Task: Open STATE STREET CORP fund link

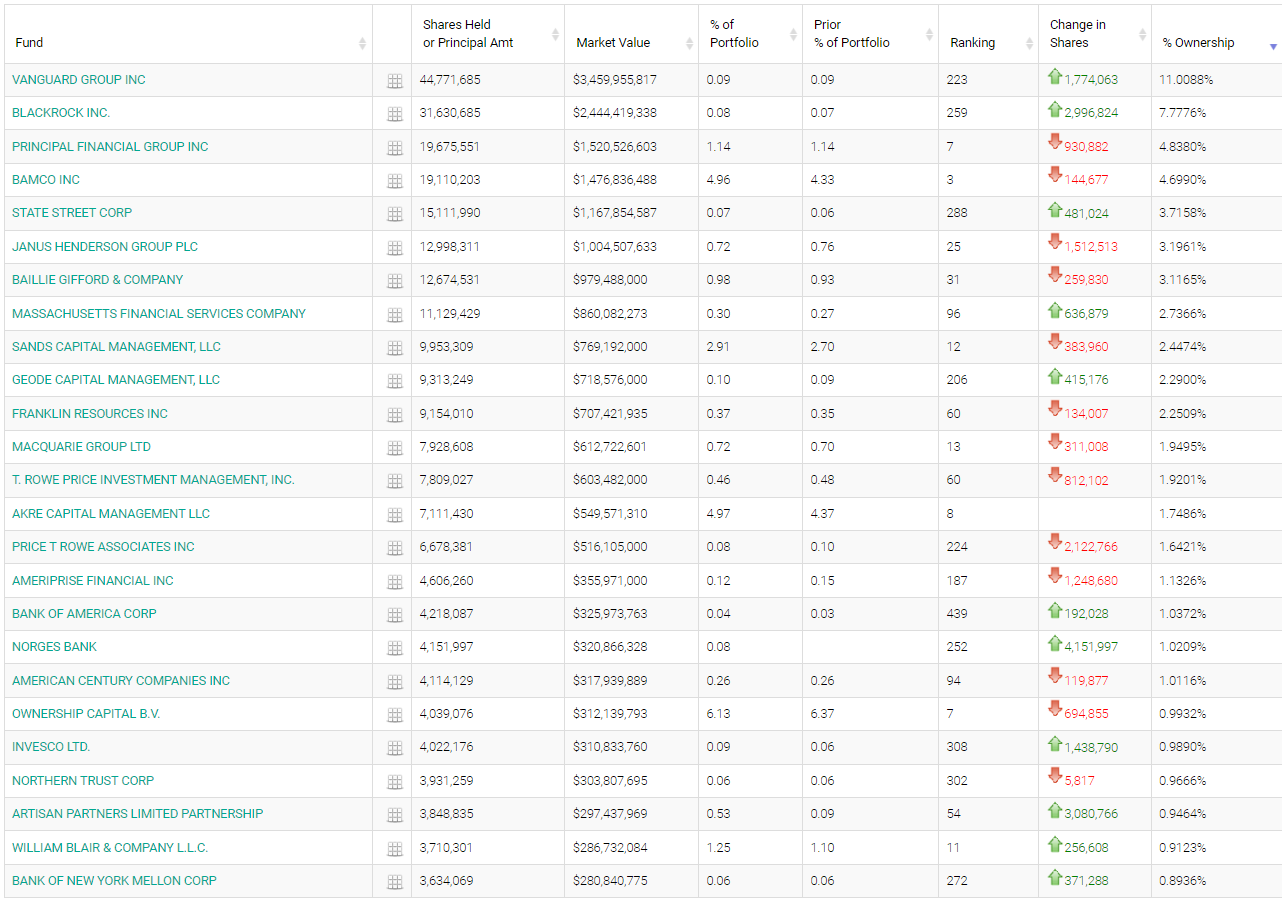Action: pyautogui.click(x=72, y=213)
